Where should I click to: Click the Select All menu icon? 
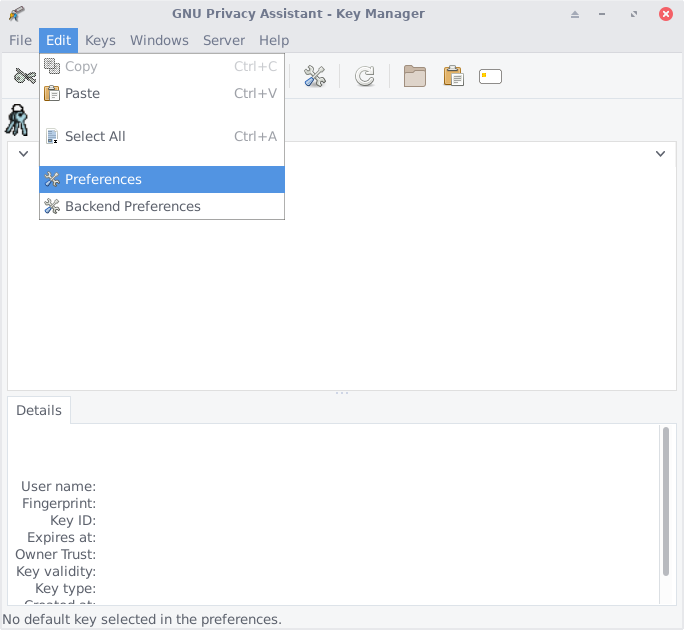point(52,136)
